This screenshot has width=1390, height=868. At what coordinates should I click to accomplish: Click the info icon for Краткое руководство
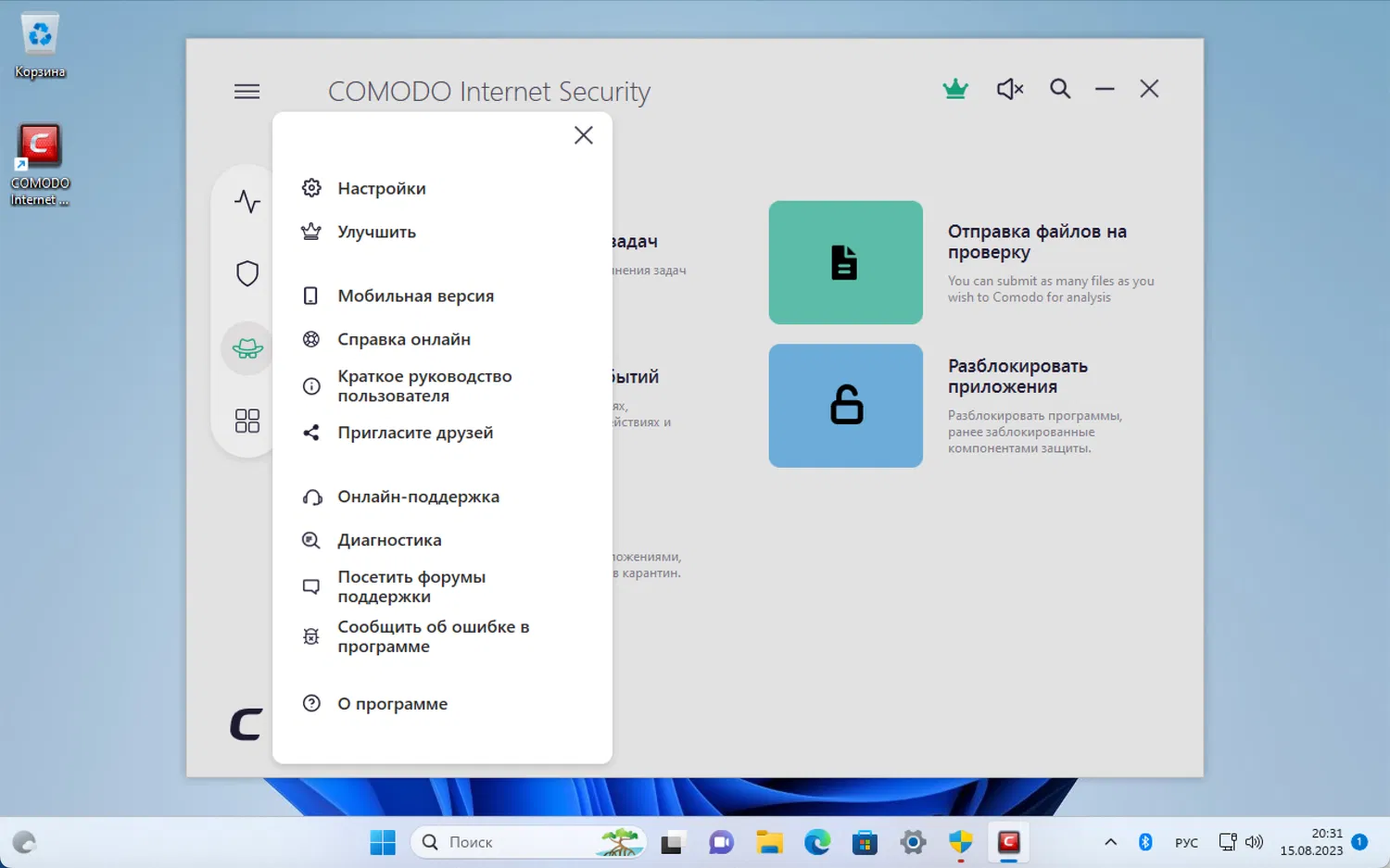(311, 386)
